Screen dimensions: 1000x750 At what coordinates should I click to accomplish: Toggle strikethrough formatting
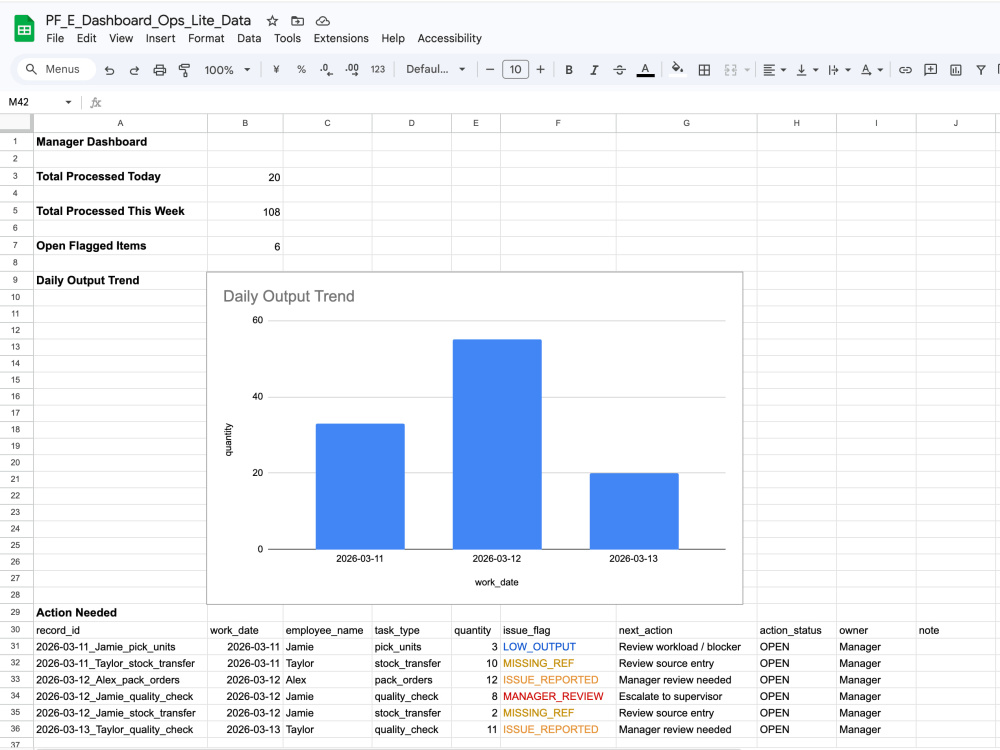(x=619, y=70)
